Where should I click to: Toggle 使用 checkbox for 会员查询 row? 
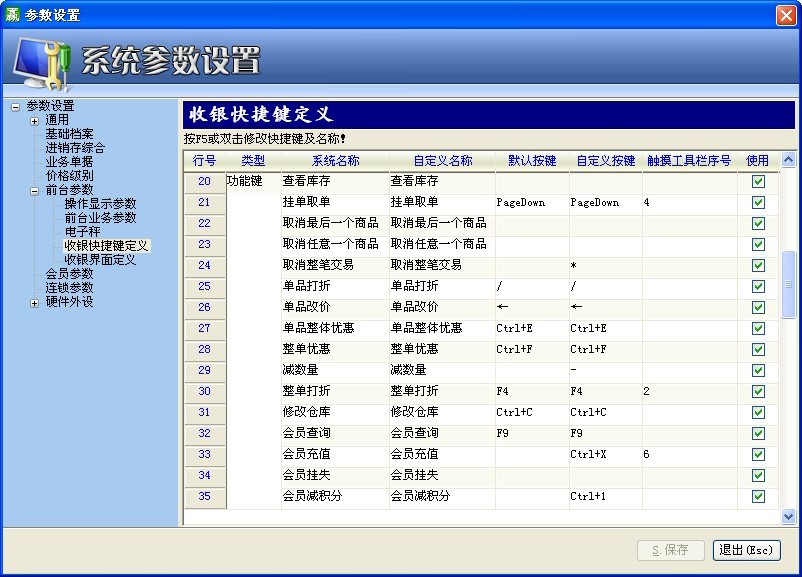pyautogui.click(x=758, y=433)
